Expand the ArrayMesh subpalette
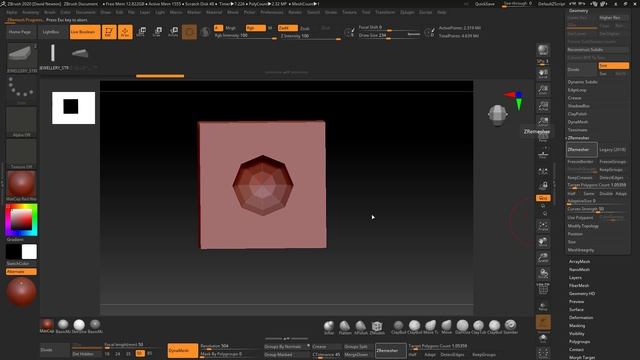 (x=580, y=262)
